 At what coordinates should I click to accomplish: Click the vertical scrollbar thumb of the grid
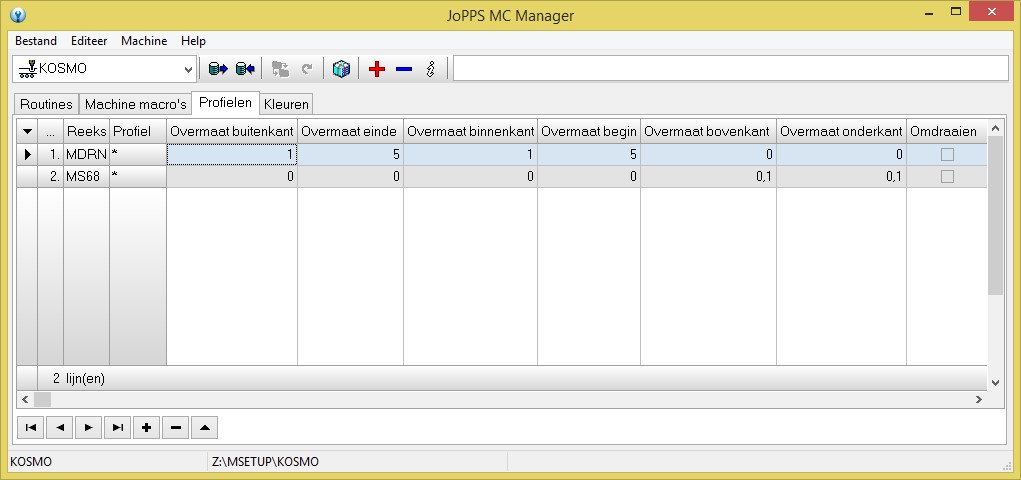995,215
